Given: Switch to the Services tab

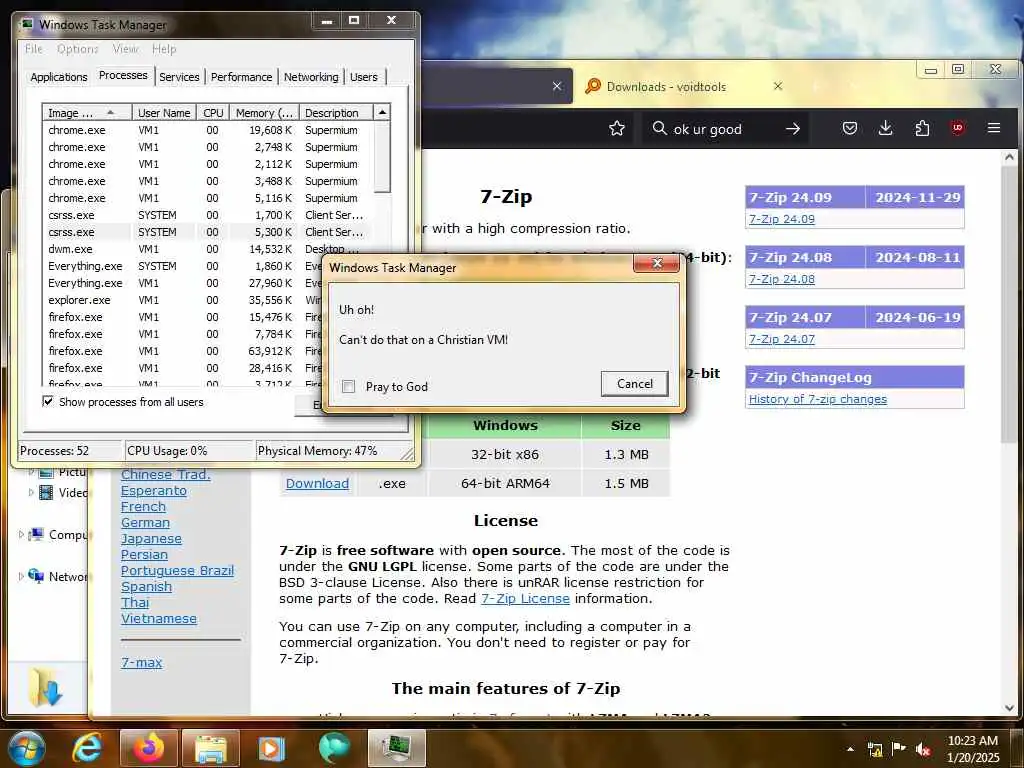Looking at the screenshot, I should point(179,77).
